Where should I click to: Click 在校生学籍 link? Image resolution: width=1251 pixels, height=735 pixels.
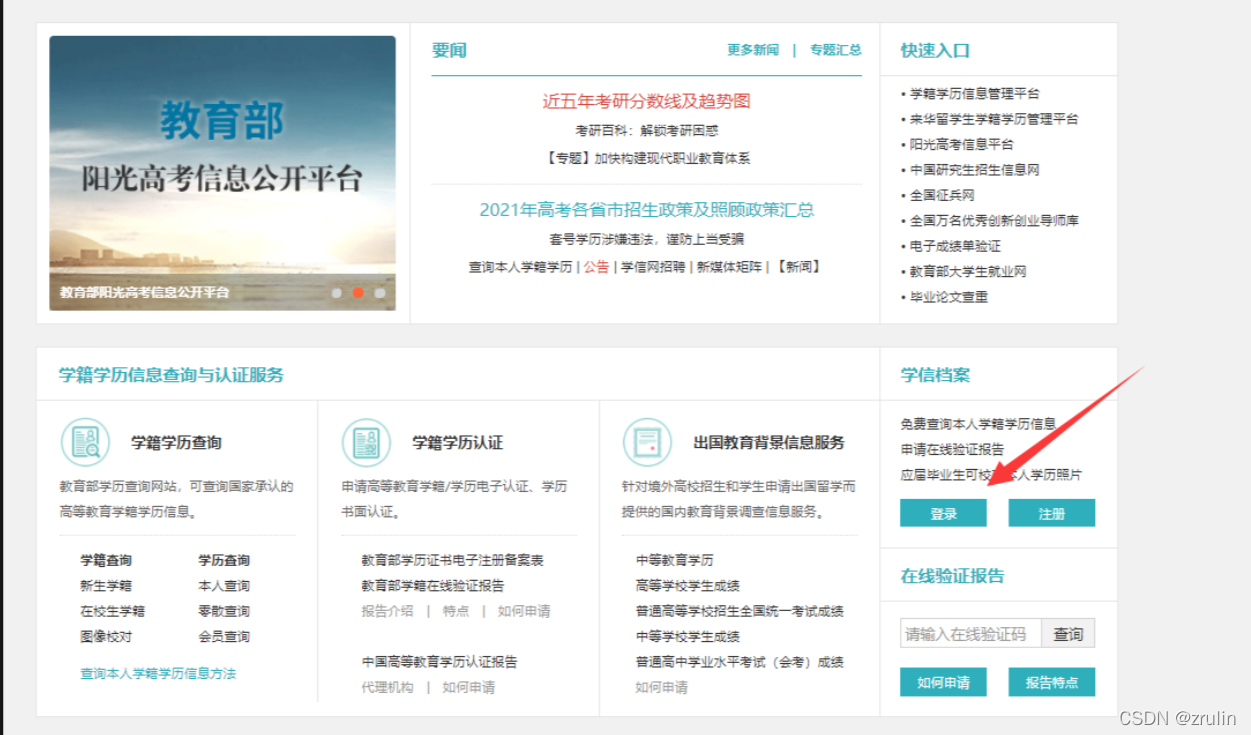(113, 611)
